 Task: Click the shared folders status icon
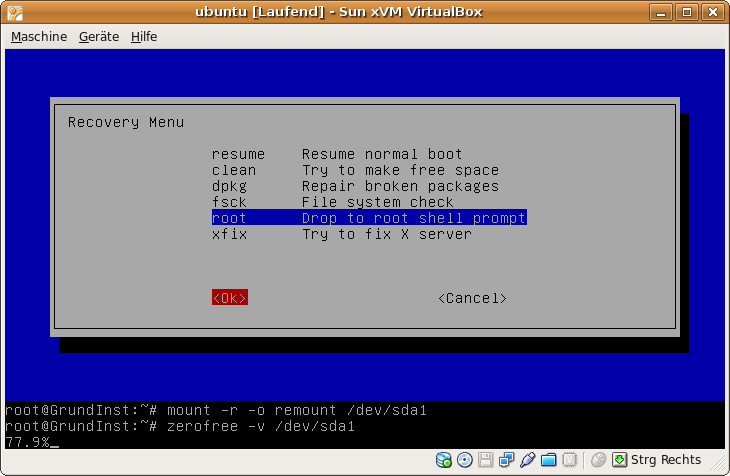pos(548,460)
